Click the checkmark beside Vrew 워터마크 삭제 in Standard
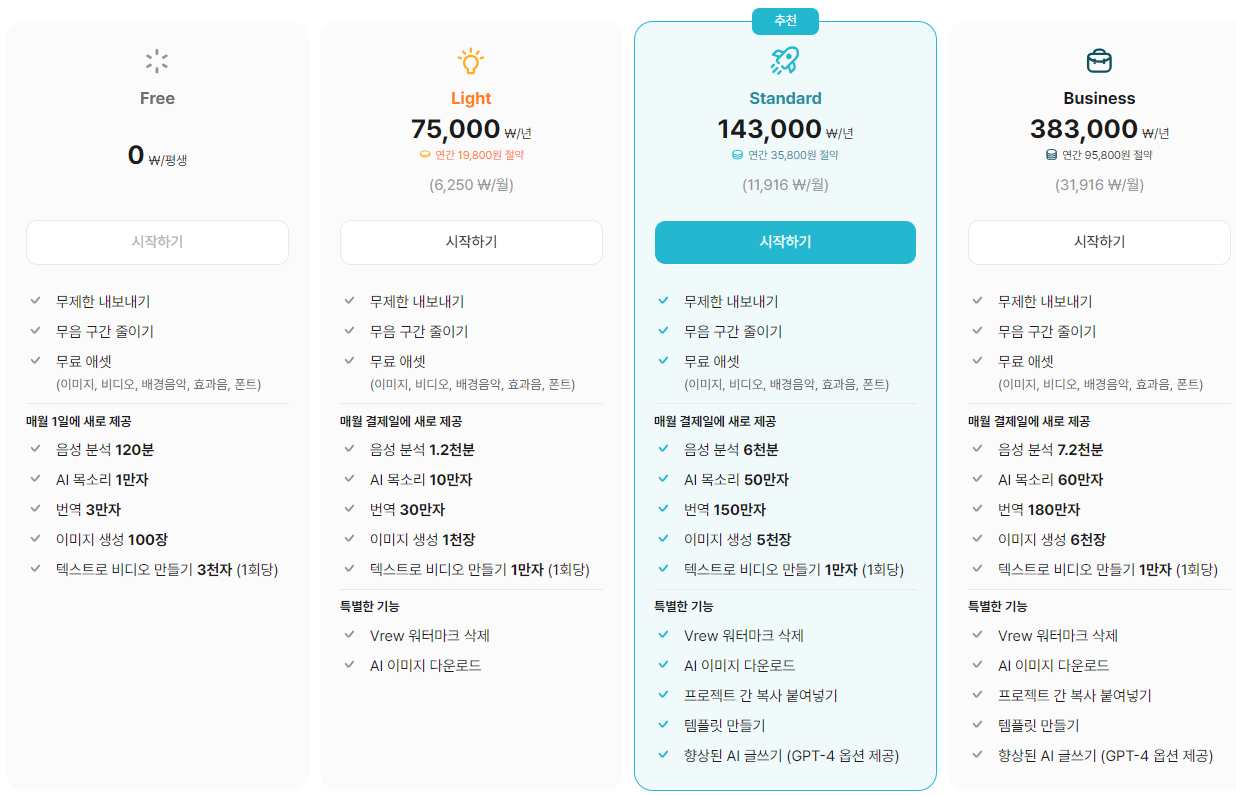The width and height of the screenshot is (1236, 795). click(665, 634)
